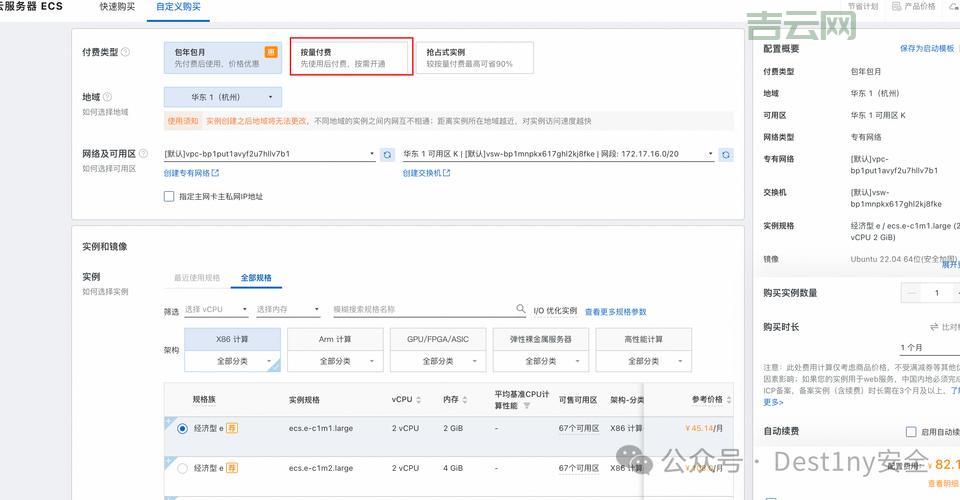Click help icon beside 地域
This screenshot has width=960, height=500.
[x=107, y=97]
